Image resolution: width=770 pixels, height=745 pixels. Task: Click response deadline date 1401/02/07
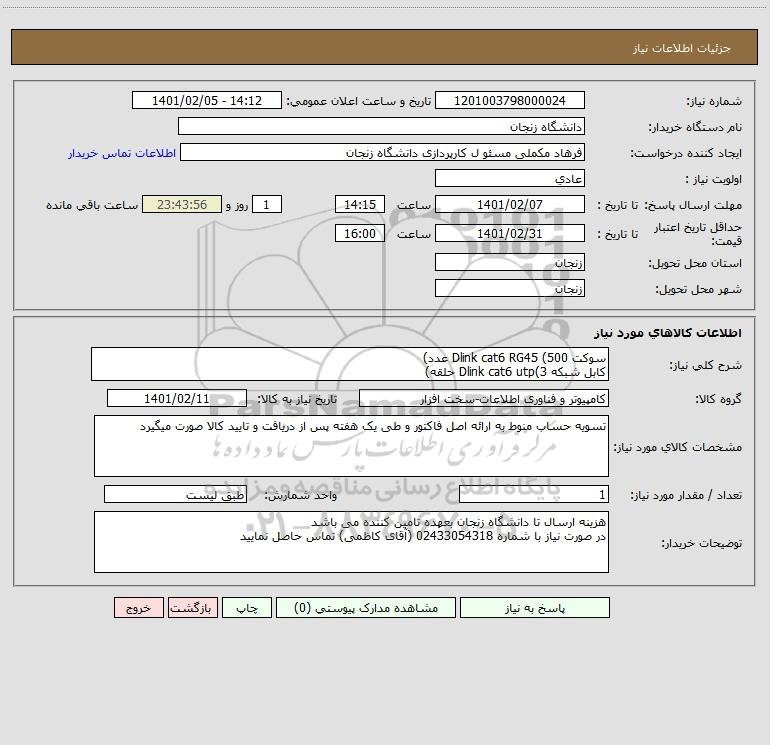click(510, 204)
